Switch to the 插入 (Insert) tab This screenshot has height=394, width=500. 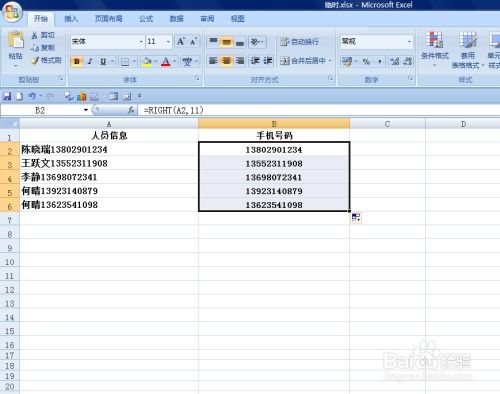[x=71, y=19]
